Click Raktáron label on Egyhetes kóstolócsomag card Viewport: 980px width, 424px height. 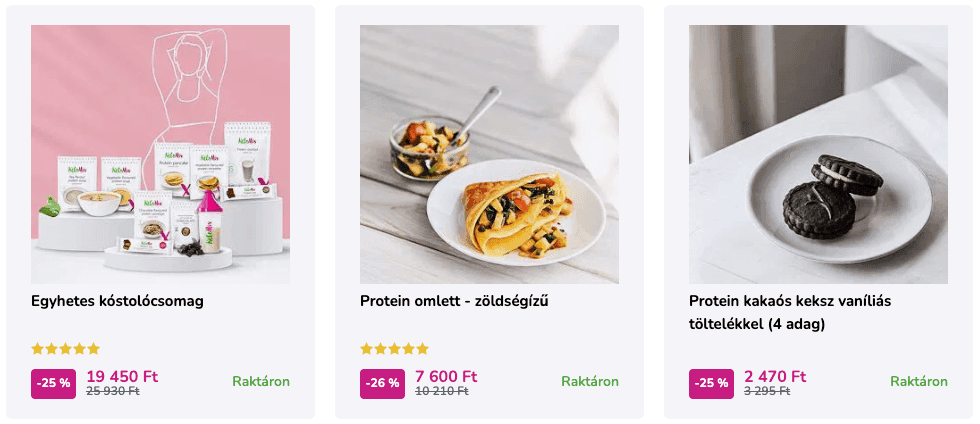[x=261, y=382]
